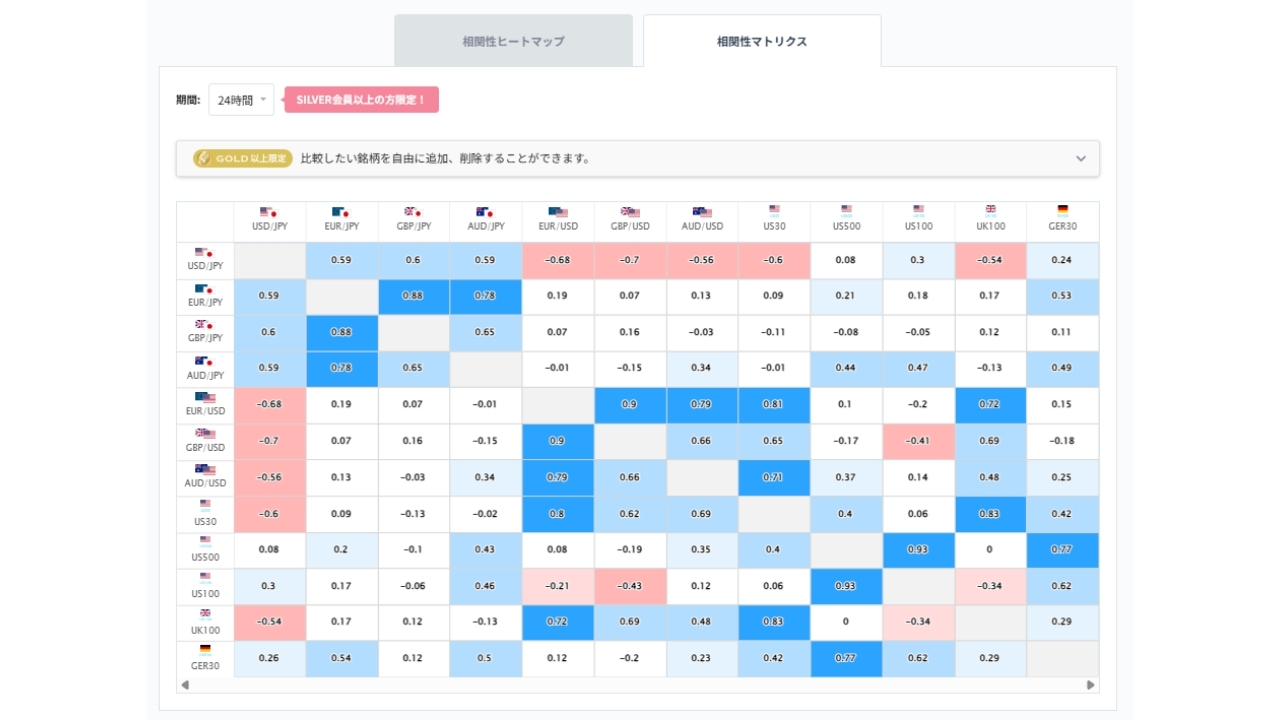The height and width of the screenshot is (720, 1280).
Task: Click the −0.7 cell in USD/JPY row
Action: [x=630, y=261]
